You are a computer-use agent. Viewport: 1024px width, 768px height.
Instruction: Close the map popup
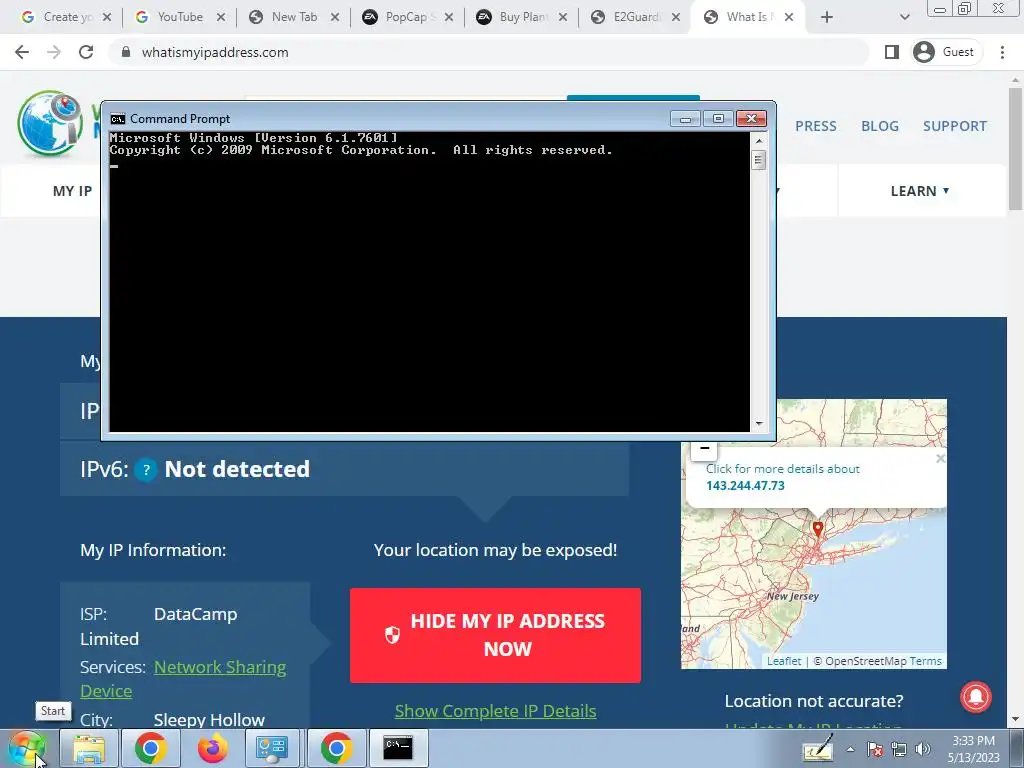[940, 458]
